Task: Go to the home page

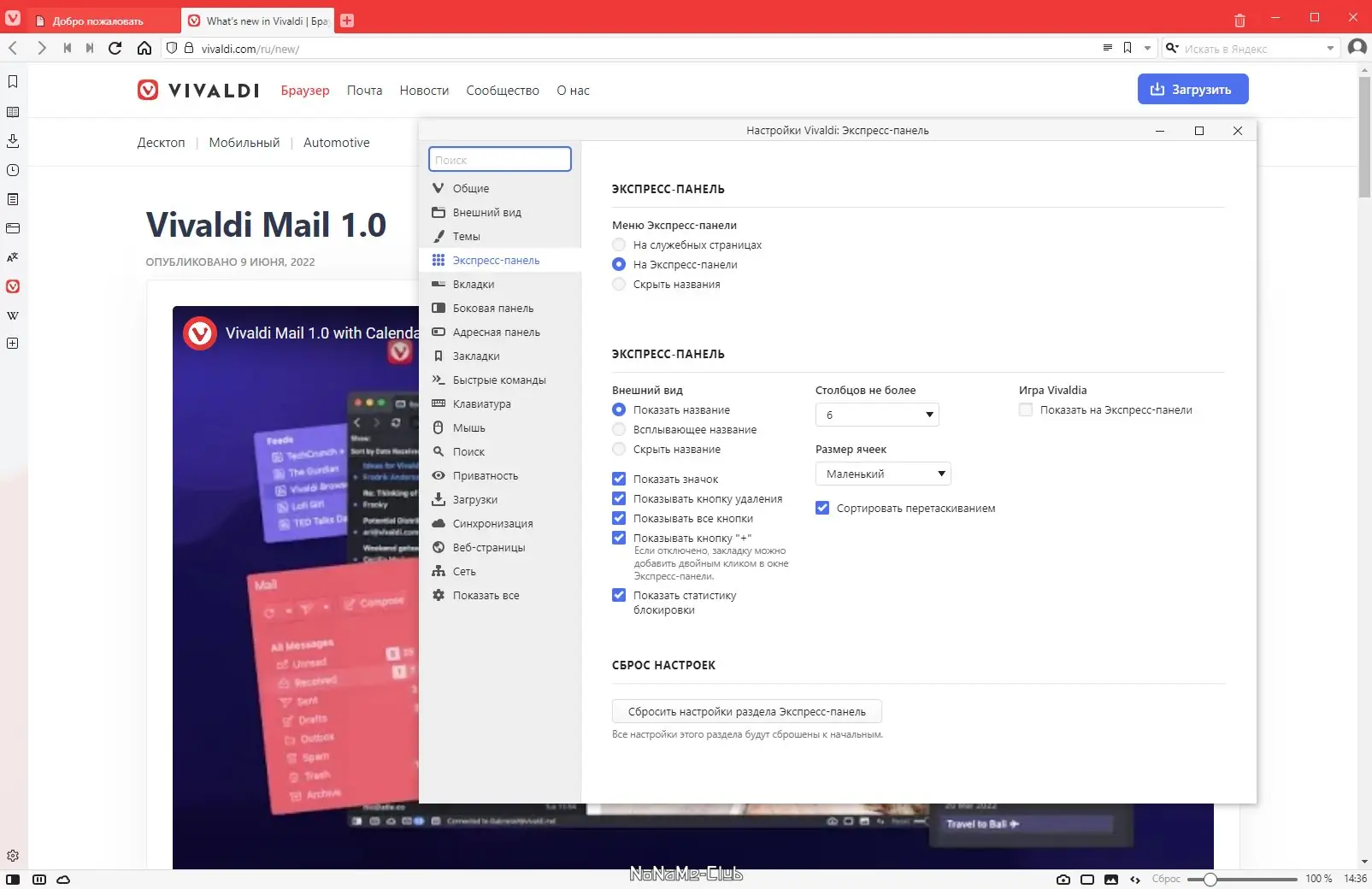Action: (144, 48)
